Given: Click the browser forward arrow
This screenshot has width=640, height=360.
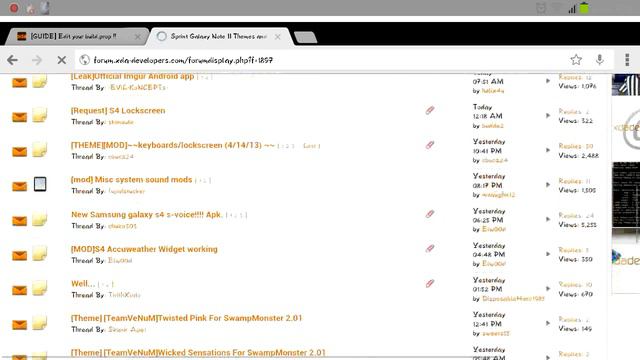Looking at the screenshot, I should [37, 60].
